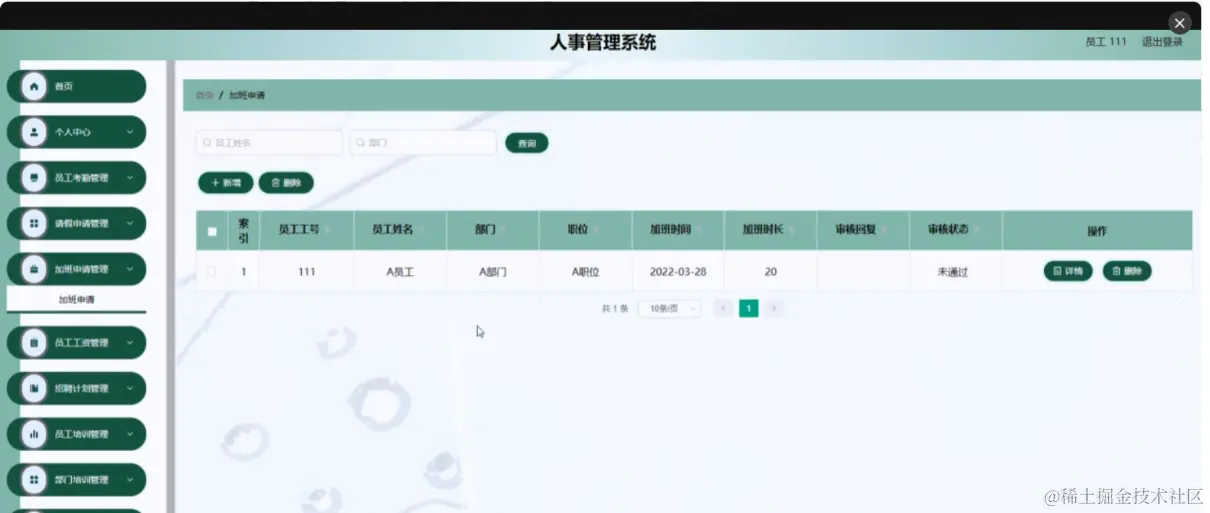Click the 2022-03-28 date cell
The height and width of the screenshot is (513, 1210).
[x=678, y=272]
